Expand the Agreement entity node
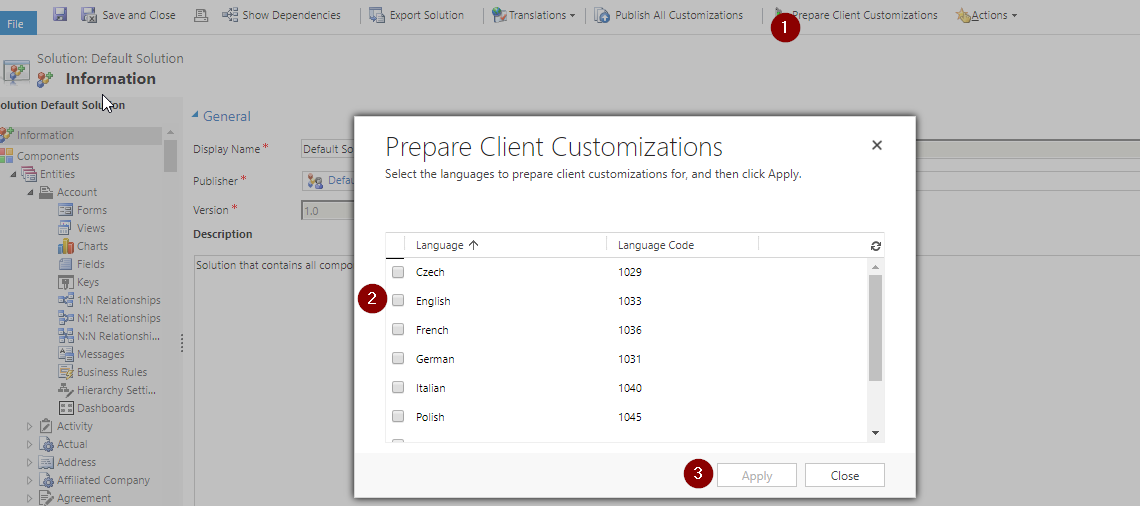The height and width of the screenshot is (506, 1140). (x=30, y=499)
